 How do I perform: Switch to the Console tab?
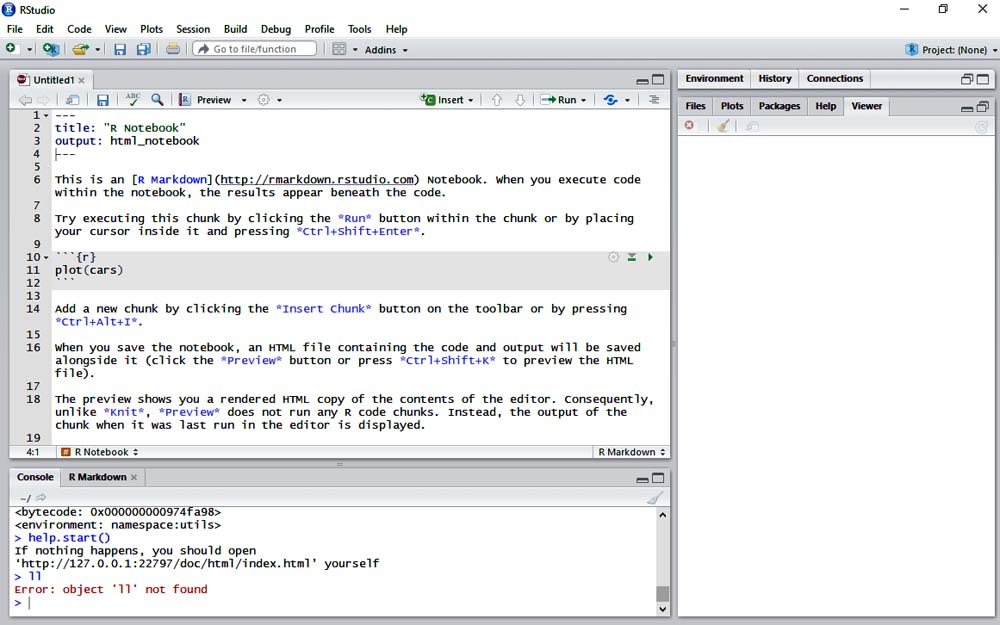[x=35, y=477]
